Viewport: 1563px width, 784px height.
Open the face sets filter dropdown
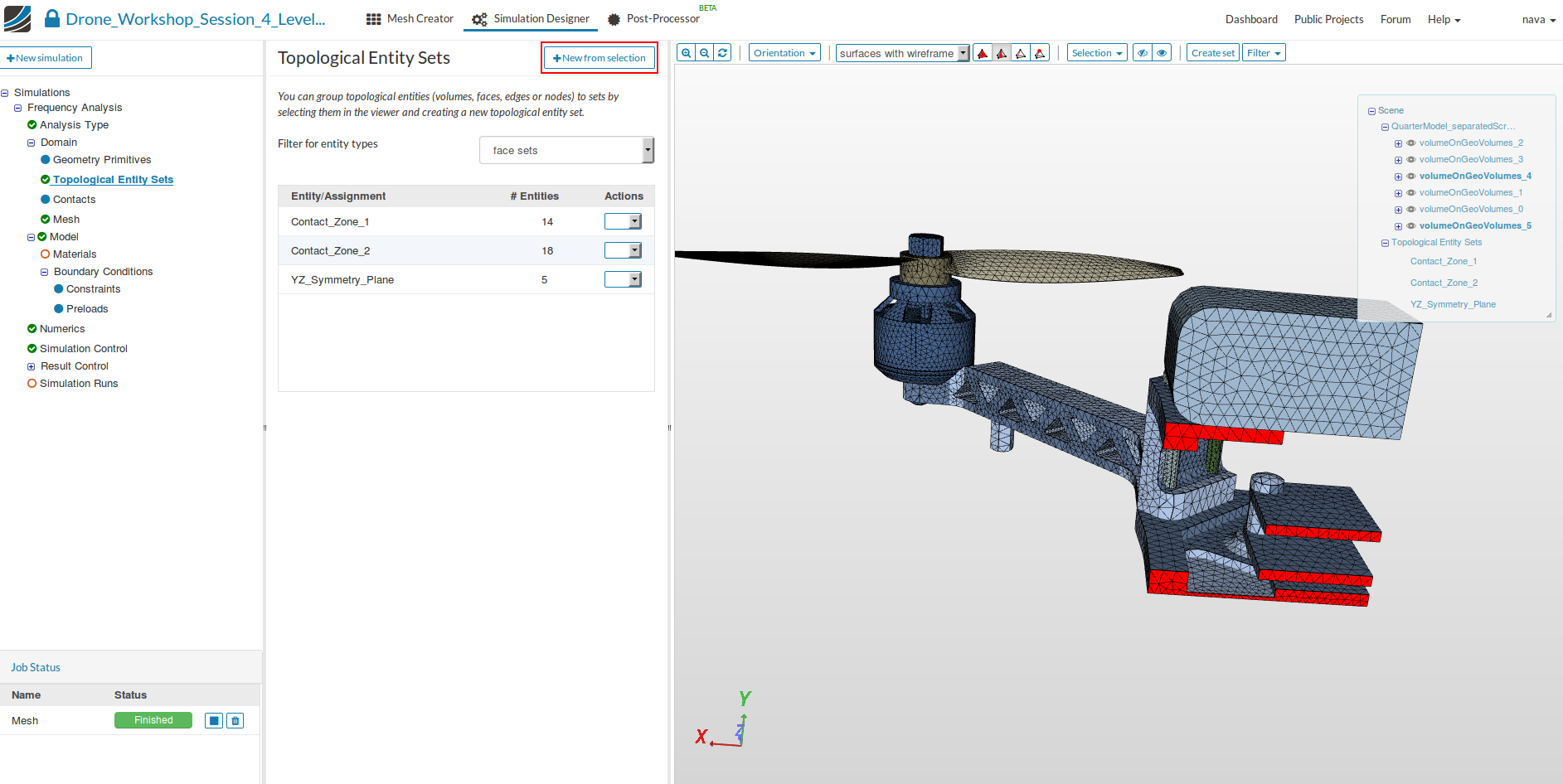tap(566, 151)
